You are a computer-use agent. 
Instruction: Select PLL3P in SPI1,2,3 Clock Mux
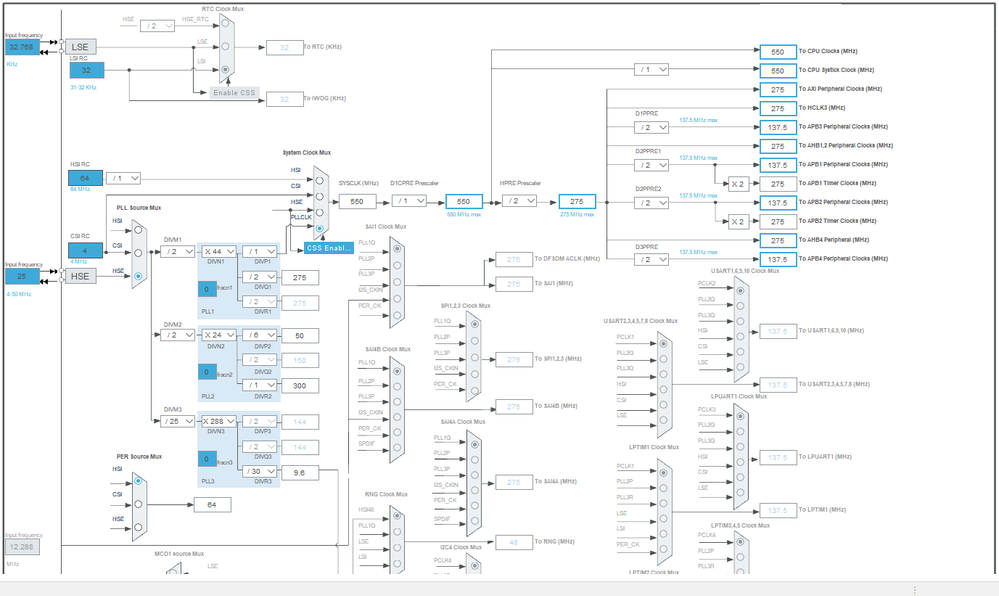475,358
